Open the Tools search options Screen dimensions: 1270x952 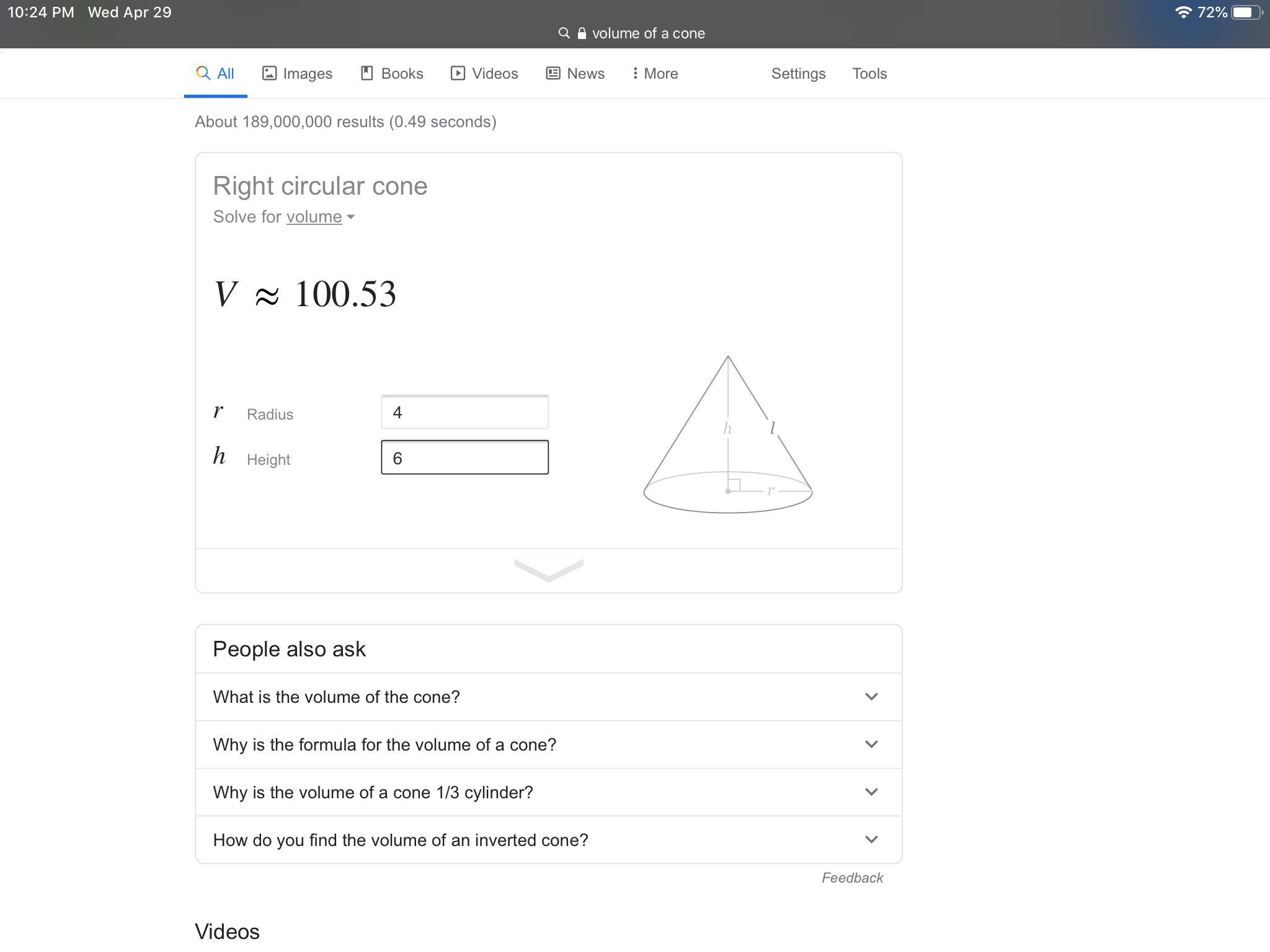point(869,73)
